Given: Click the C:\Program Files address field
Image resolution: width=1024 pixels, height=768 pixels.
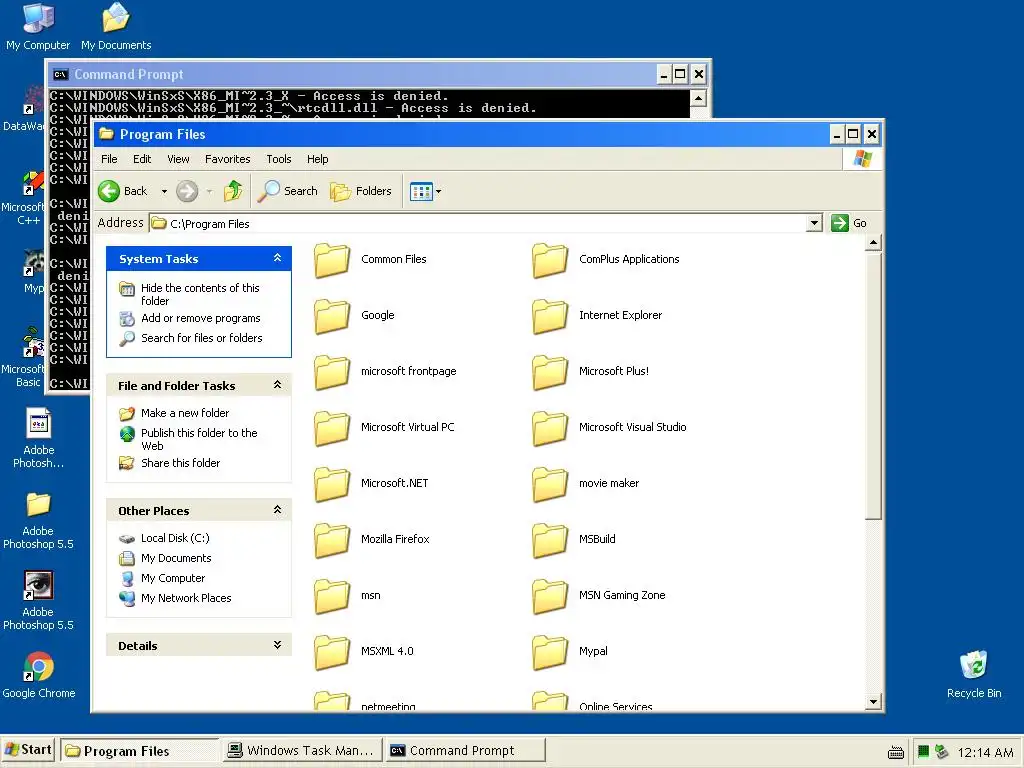Looking at the screenshot, I should pyautogui.click(x=479, y=223).
